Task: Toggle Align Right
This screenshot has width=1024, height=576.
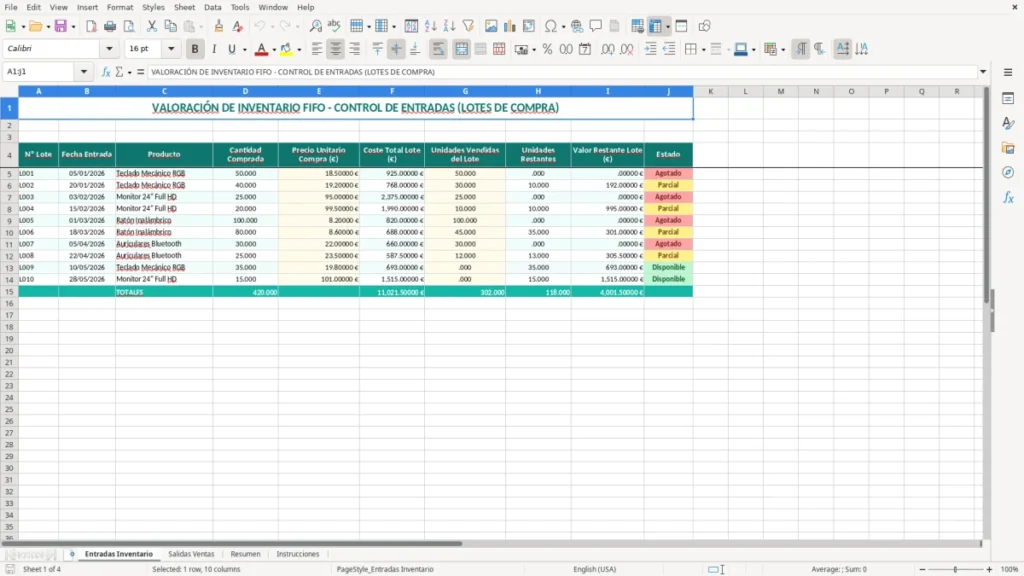Action: pyautogui.click(x=355, y=49)
